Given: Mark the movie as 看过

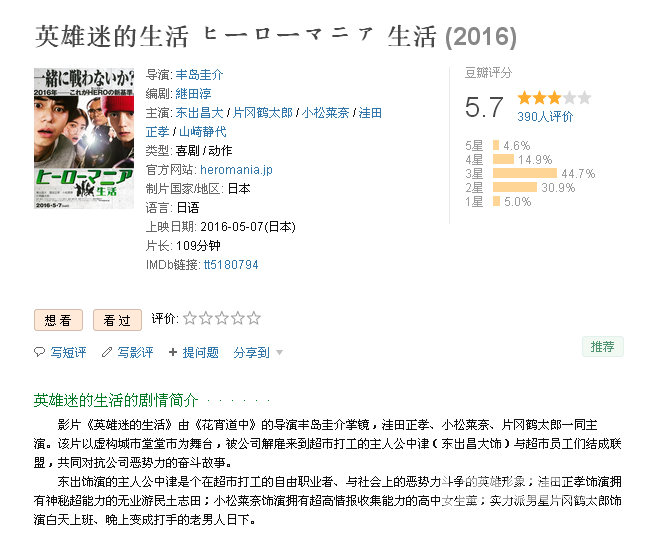Looking at the screenshot, I should coord(117,320).
